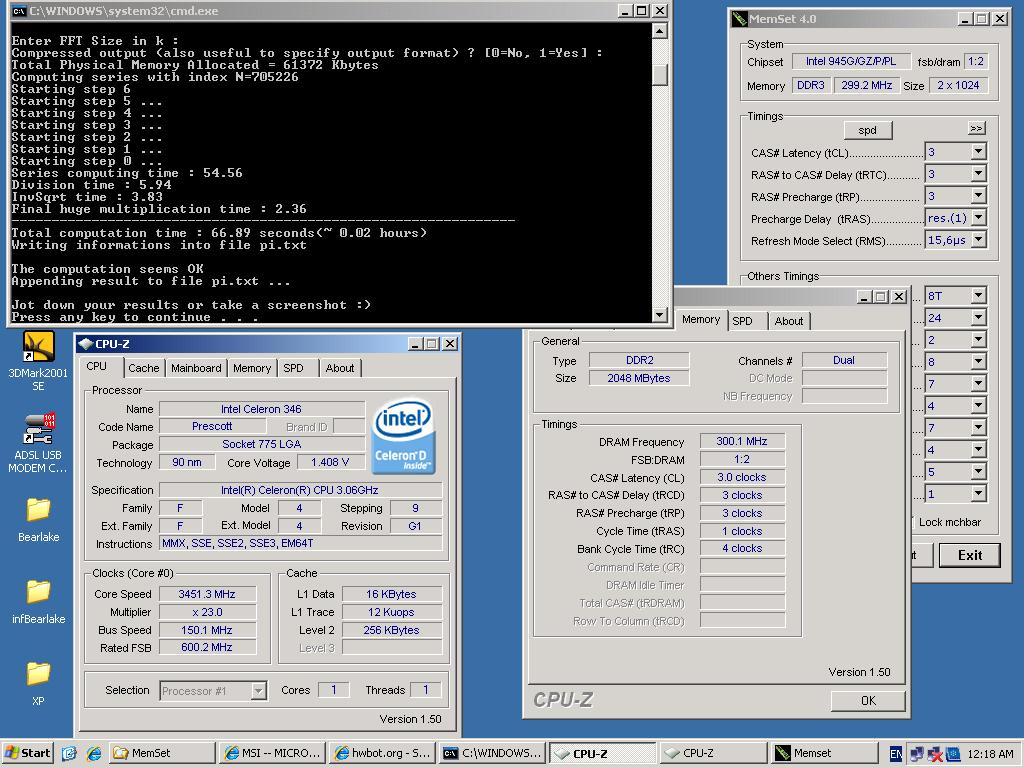The width and height of the screenshot is (1024, 768).
Task: Open the XP desktop folder
Action: click(x=38, y=683)
